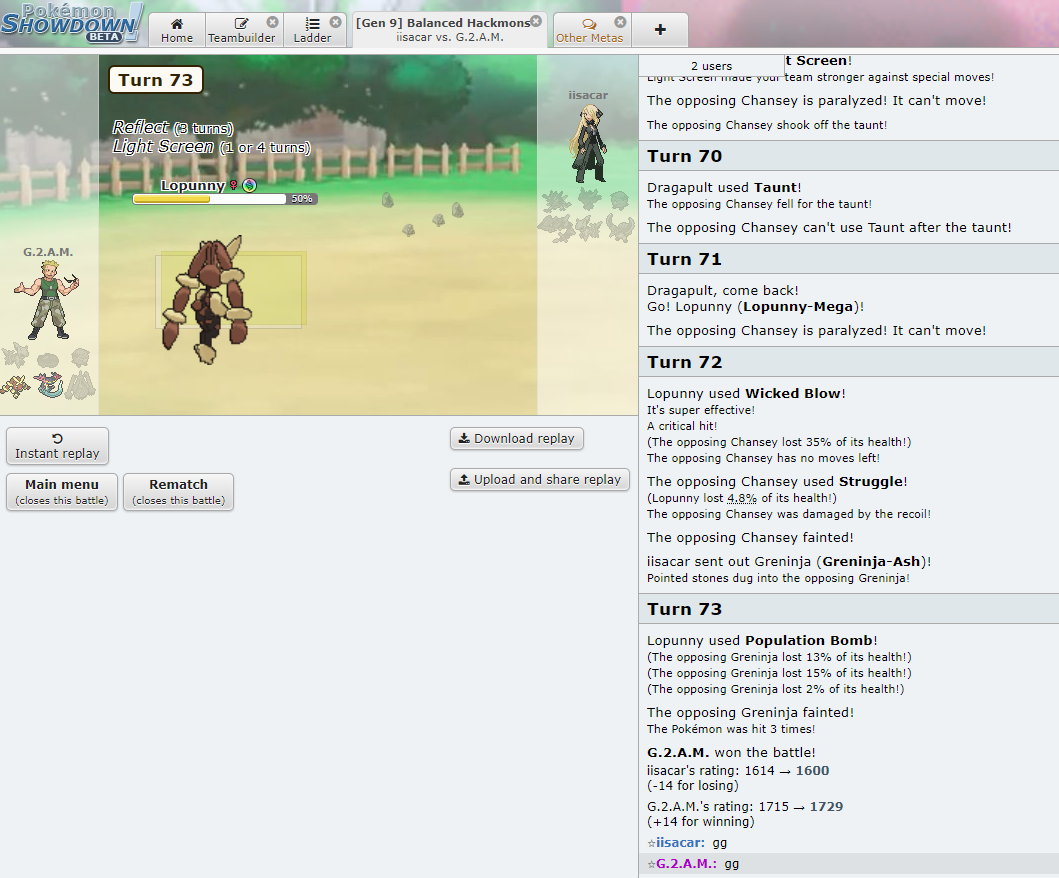
Task: Click the iisacar username in chat
Action: pyautogui.click(x=680, y=842)
